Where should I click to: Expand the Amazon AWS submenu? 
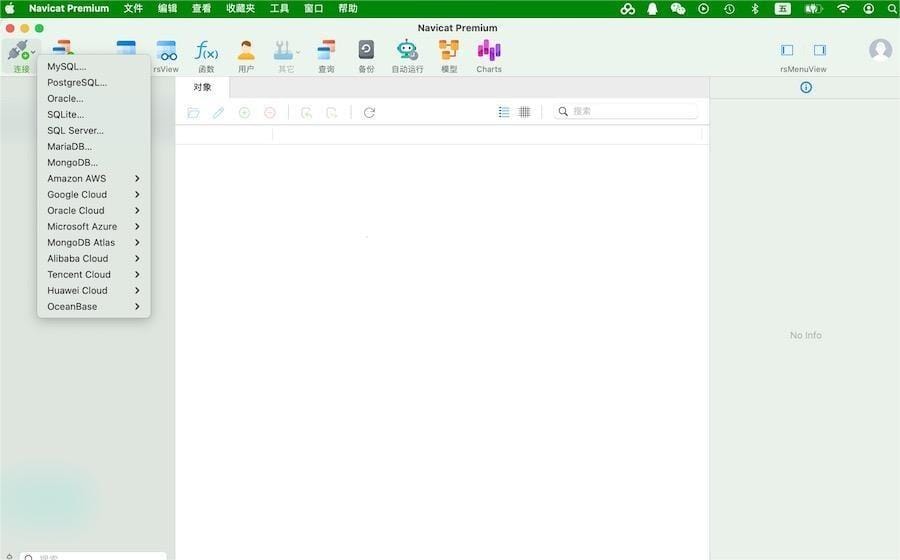[94, 178]
